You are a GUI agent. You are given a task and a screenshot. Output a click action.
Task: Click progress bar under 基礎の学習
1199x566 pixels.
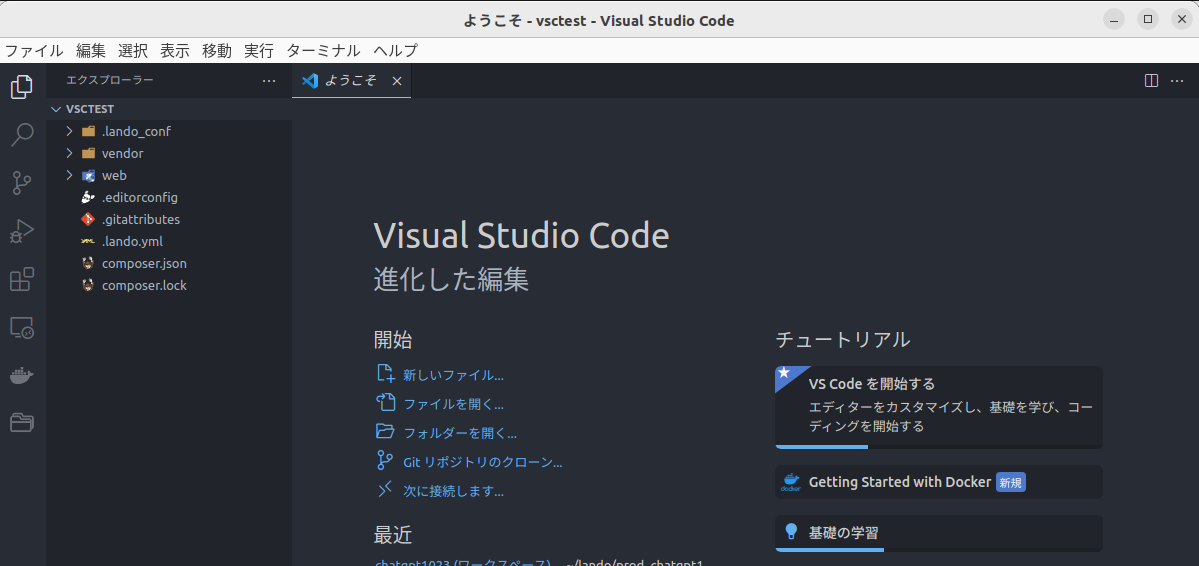(x=939, y=549)
